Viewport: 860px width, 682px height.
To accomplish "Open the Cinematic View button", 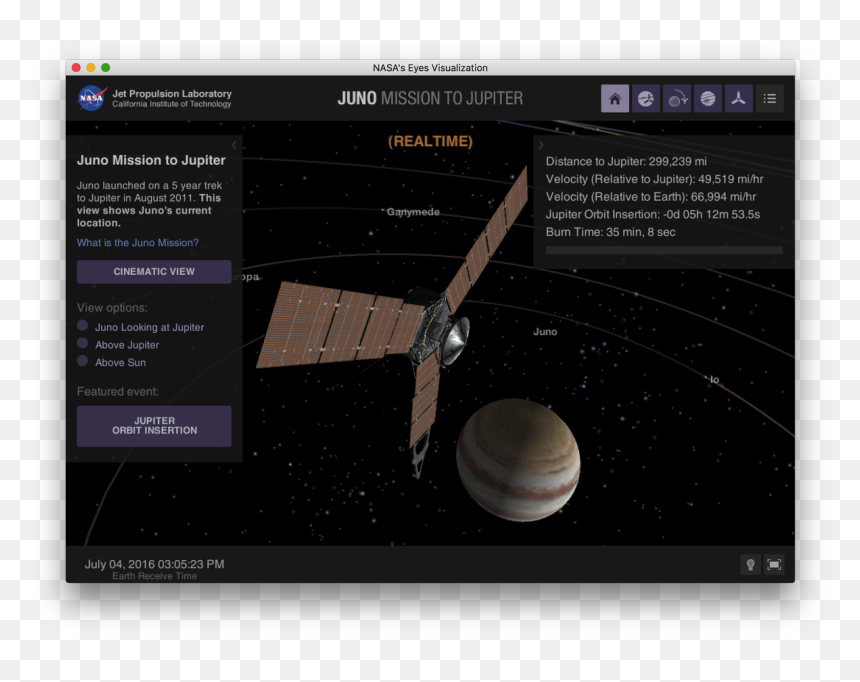I will [154, 272].
